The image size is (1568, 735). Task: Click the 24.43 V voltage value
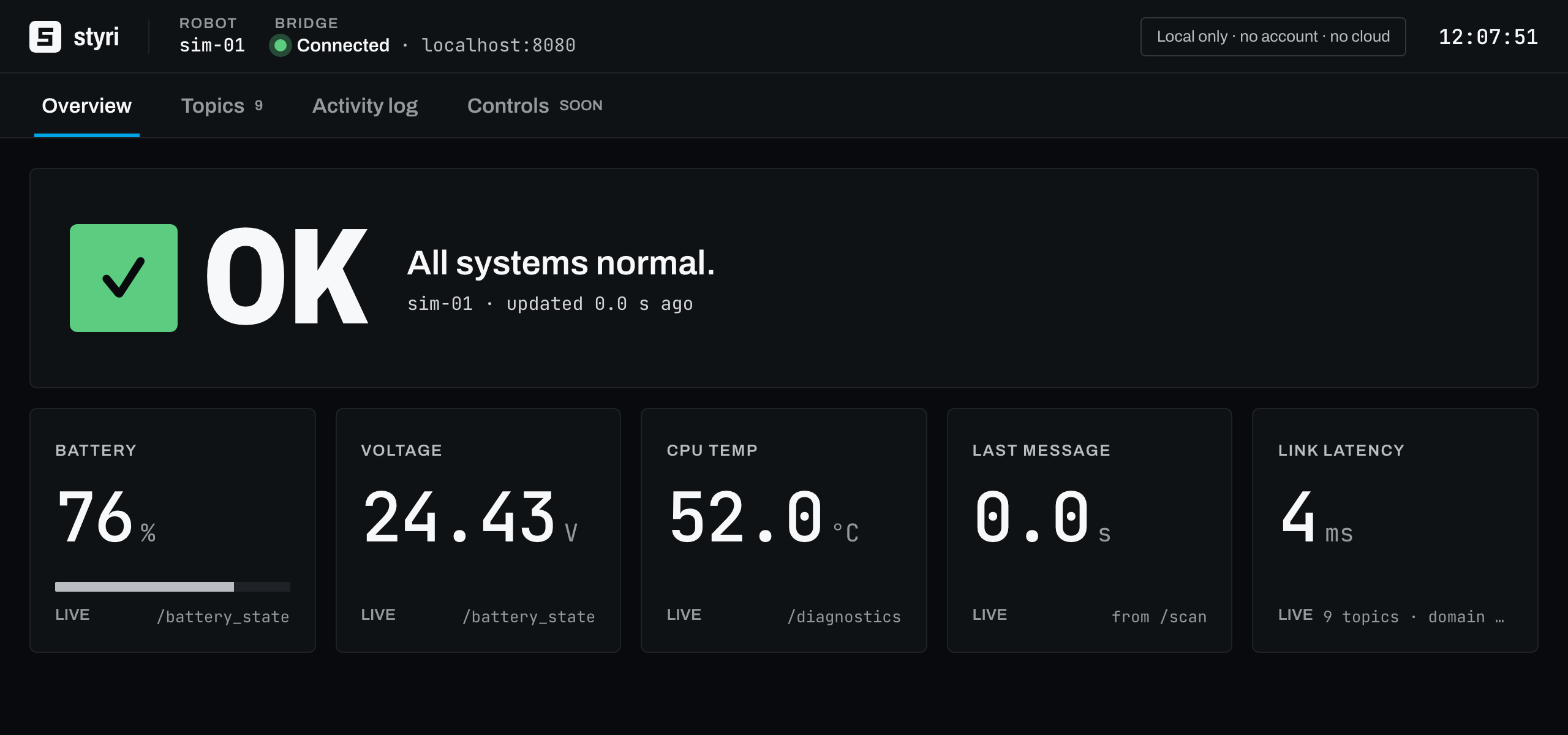coord(470,518)
